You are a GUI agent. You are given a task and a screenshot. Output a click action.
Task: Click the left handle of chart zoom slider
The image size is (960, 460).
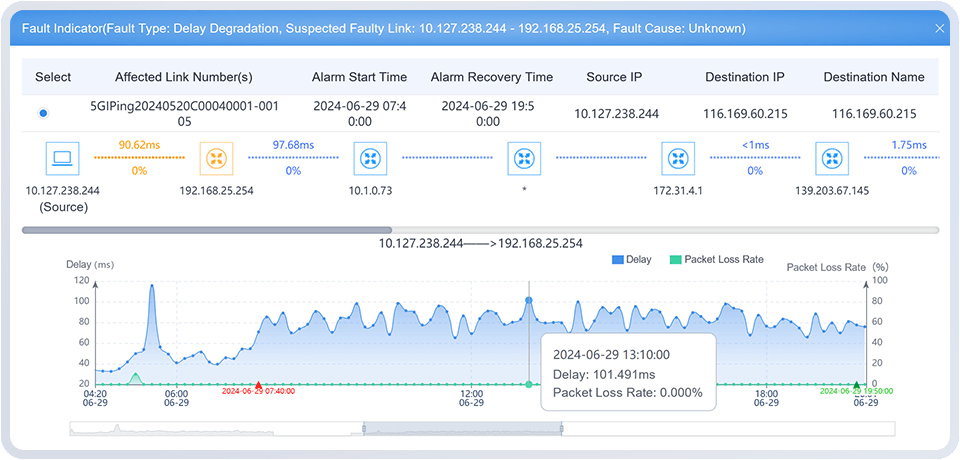(x=365, y=428)
